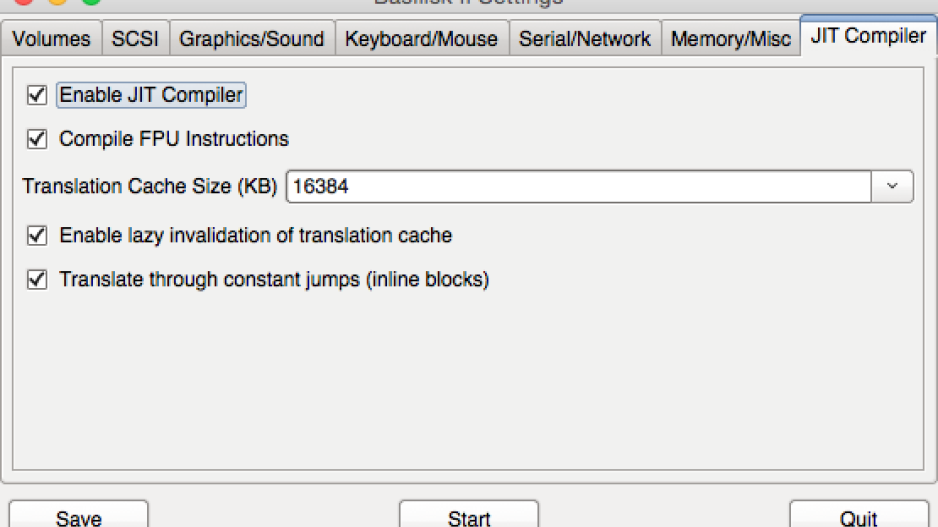Uncheck the Enable JIT Compiler checkbox
The height and width of the screenshot is (527, 938).
point(36,95)
